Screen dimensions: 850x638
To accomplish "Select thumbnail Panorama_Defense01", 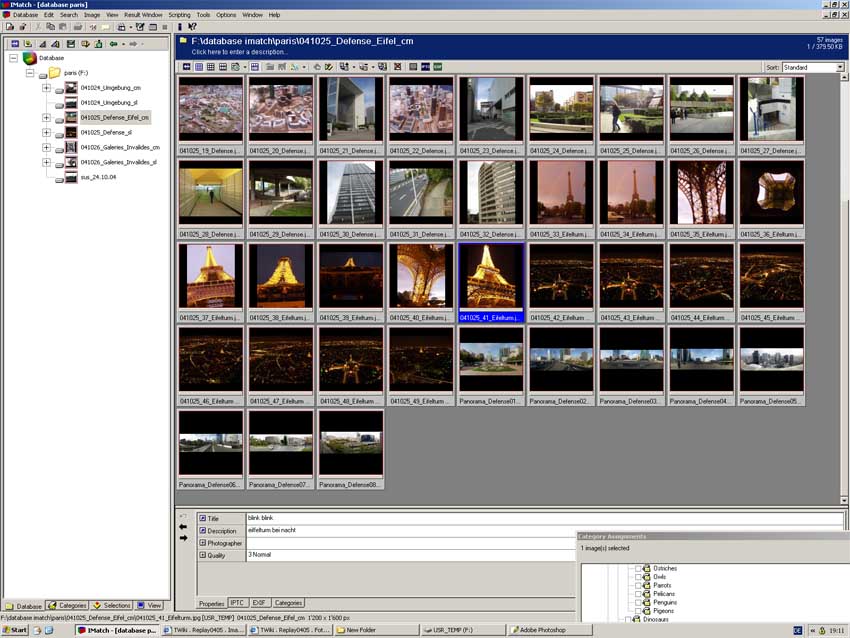I will coord(491,366).
